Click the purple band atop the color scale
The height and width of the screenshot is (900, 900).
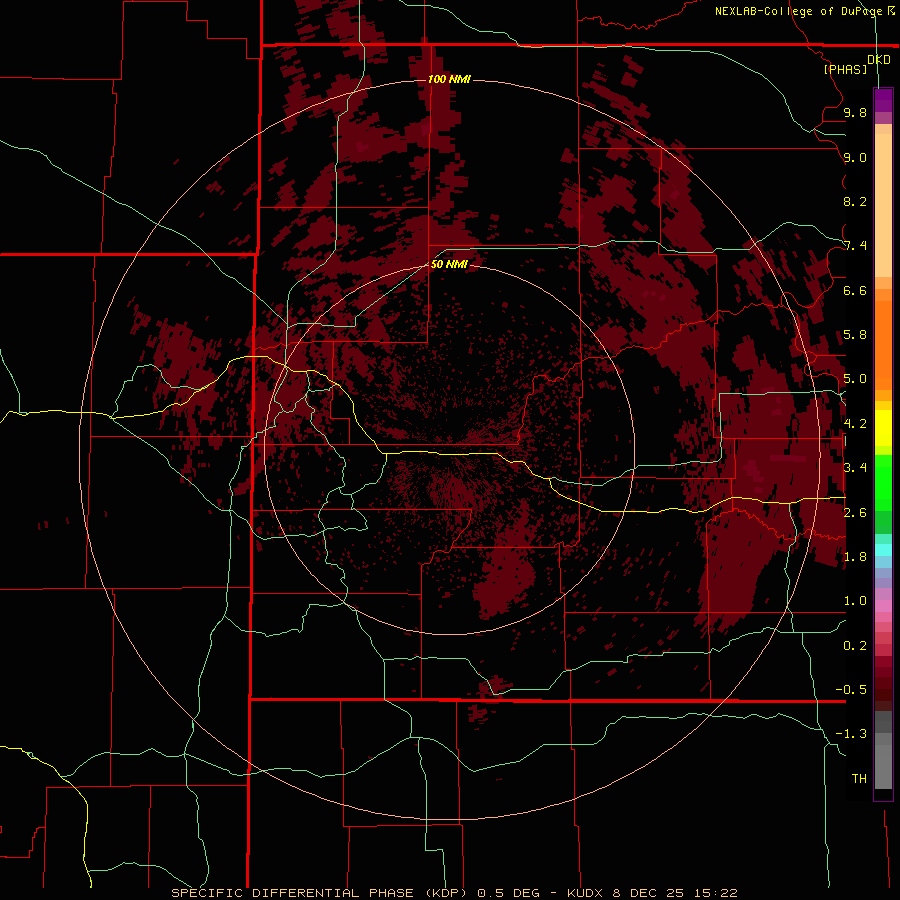(883, 100)
